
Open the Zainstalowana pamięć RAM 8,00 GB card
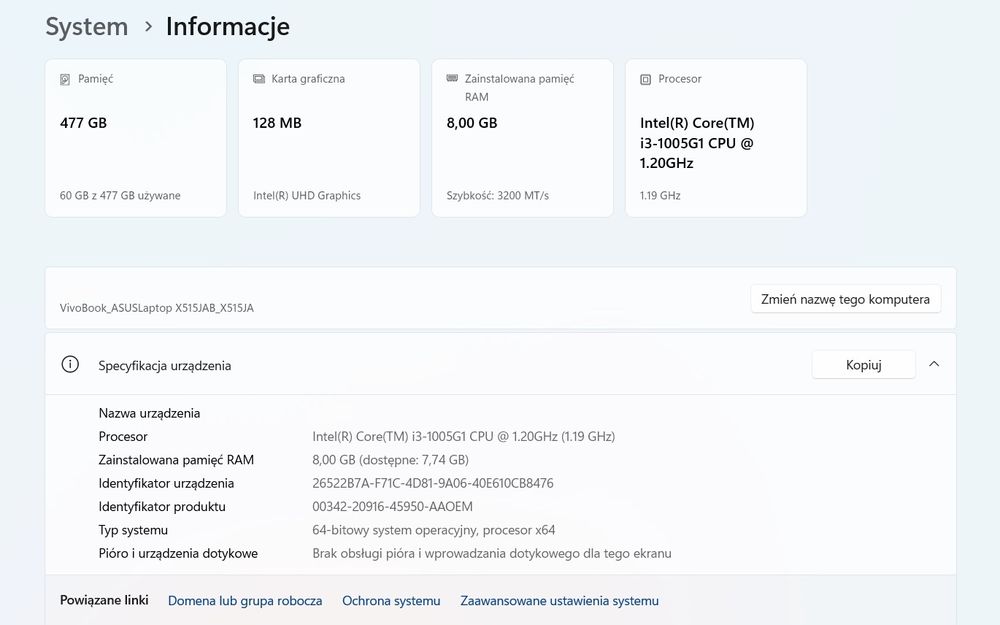pos(522,138)
